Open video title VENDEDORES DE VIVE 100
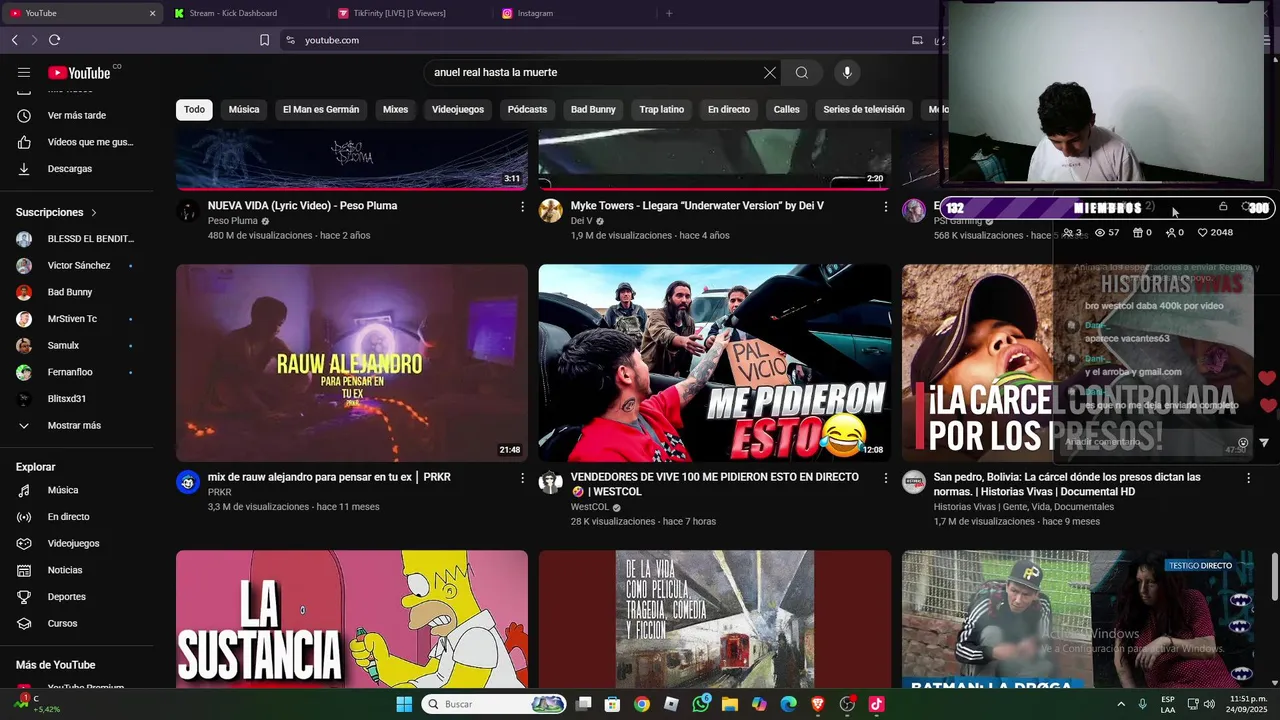 coord(714,484)
